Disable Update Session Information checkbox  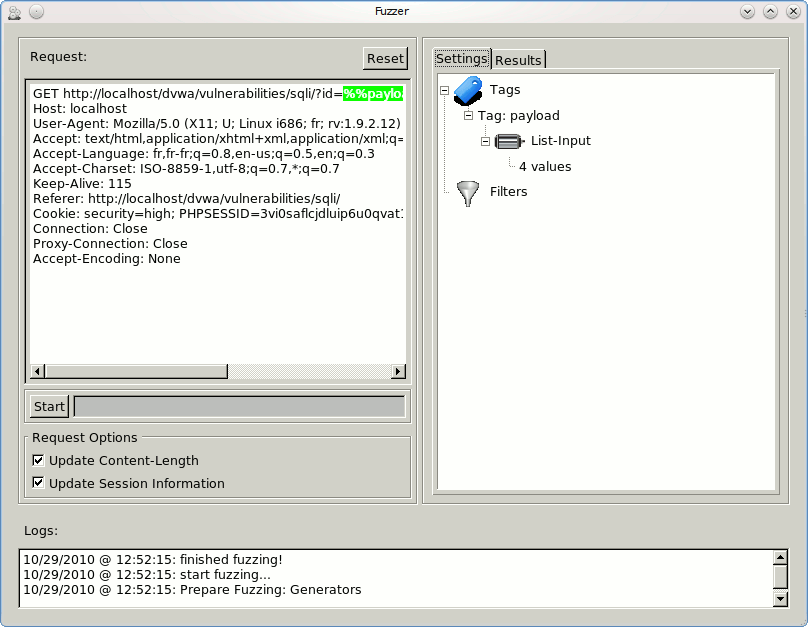point(39,483)
